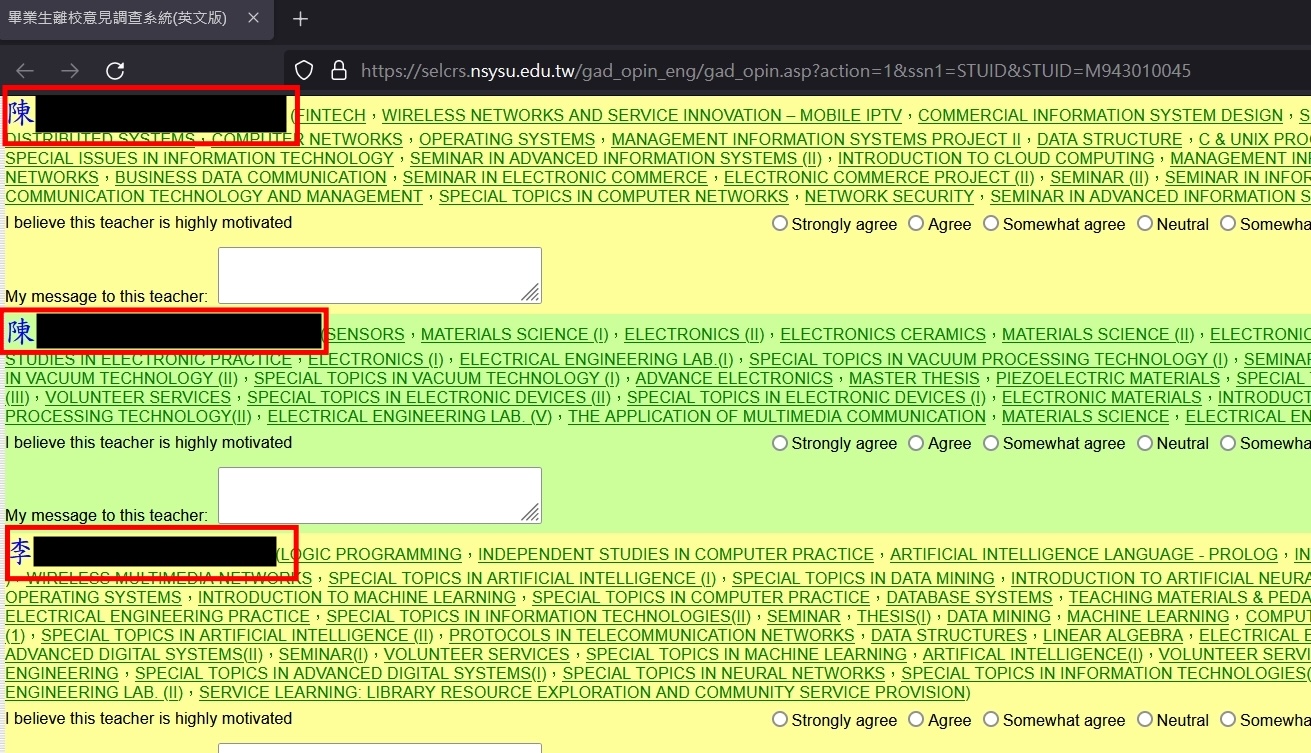Click MANAGEMENT INFORMATION SYSTEMS PROJECT II link
Screen dimensions: 1311x753
[816, 139]
